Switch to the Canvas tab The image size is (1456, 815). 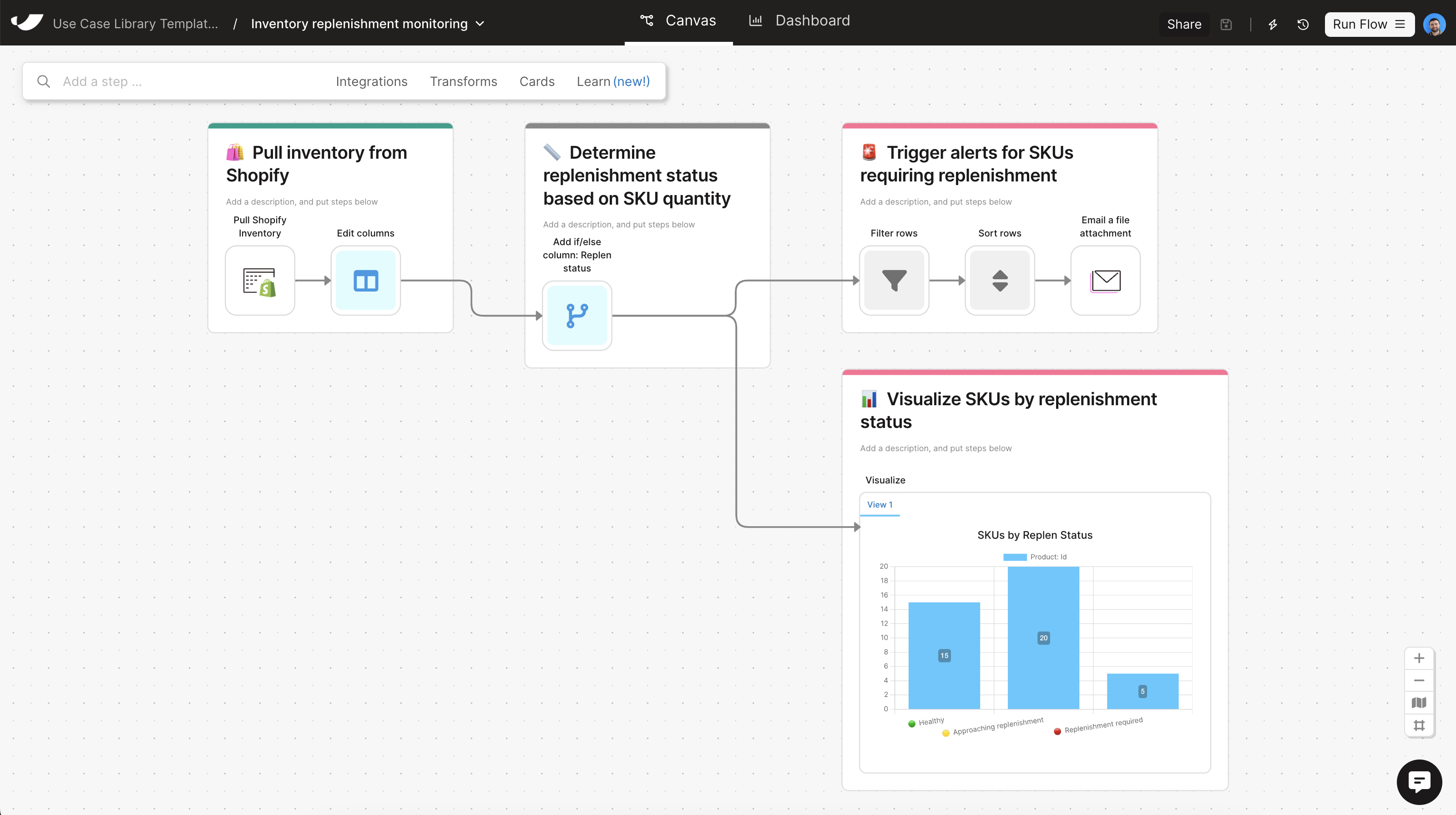(678, 21)
